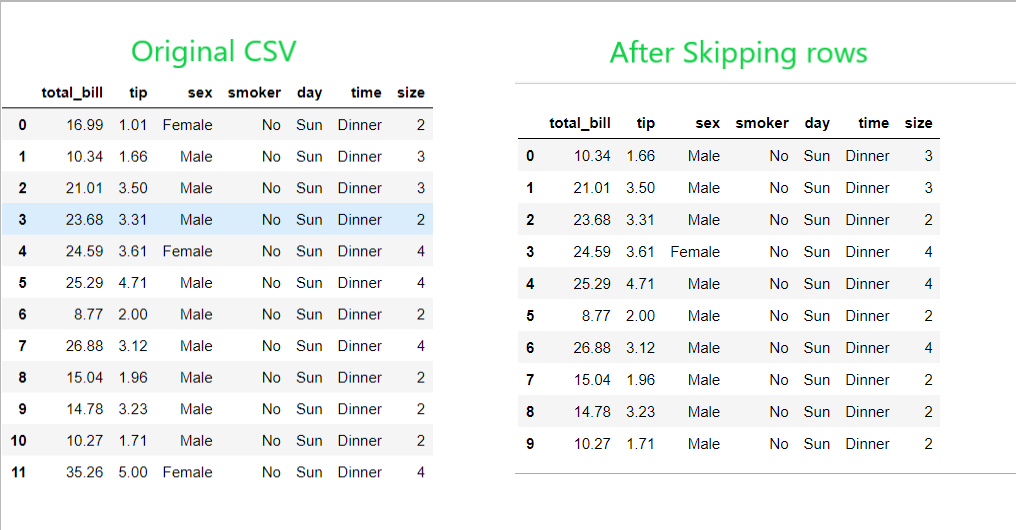Screen dimensions: 1016x530
Task: Select sex column header in Original CSV table
Action: pos(200,93)
